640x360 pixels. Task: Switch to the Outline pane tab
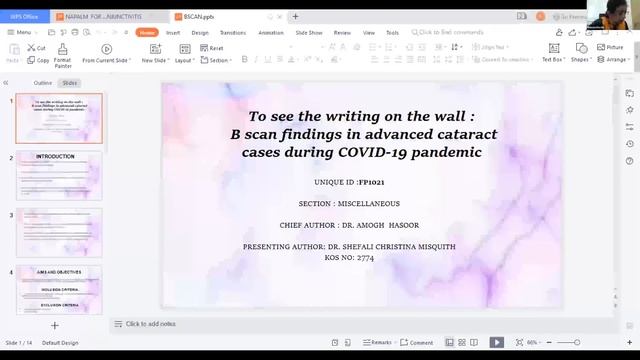[43, 83]
